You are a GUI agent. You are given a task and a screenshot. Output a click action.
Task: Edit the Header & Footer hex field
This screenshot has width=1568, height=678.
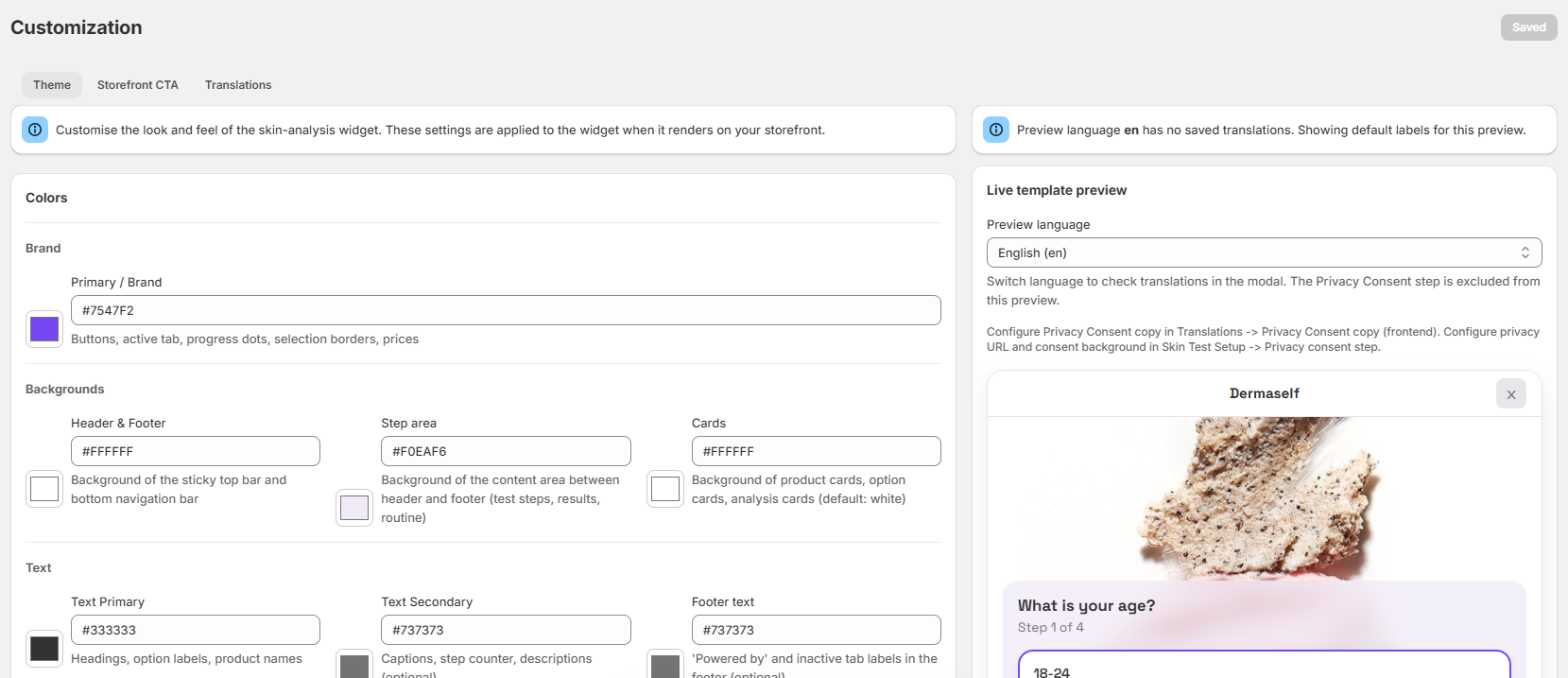[196, 451]
